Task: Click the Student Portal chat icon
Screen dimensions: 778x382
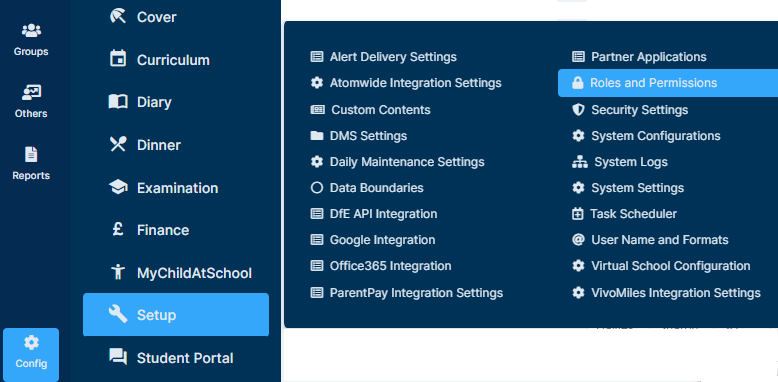Action: [118, 357]
